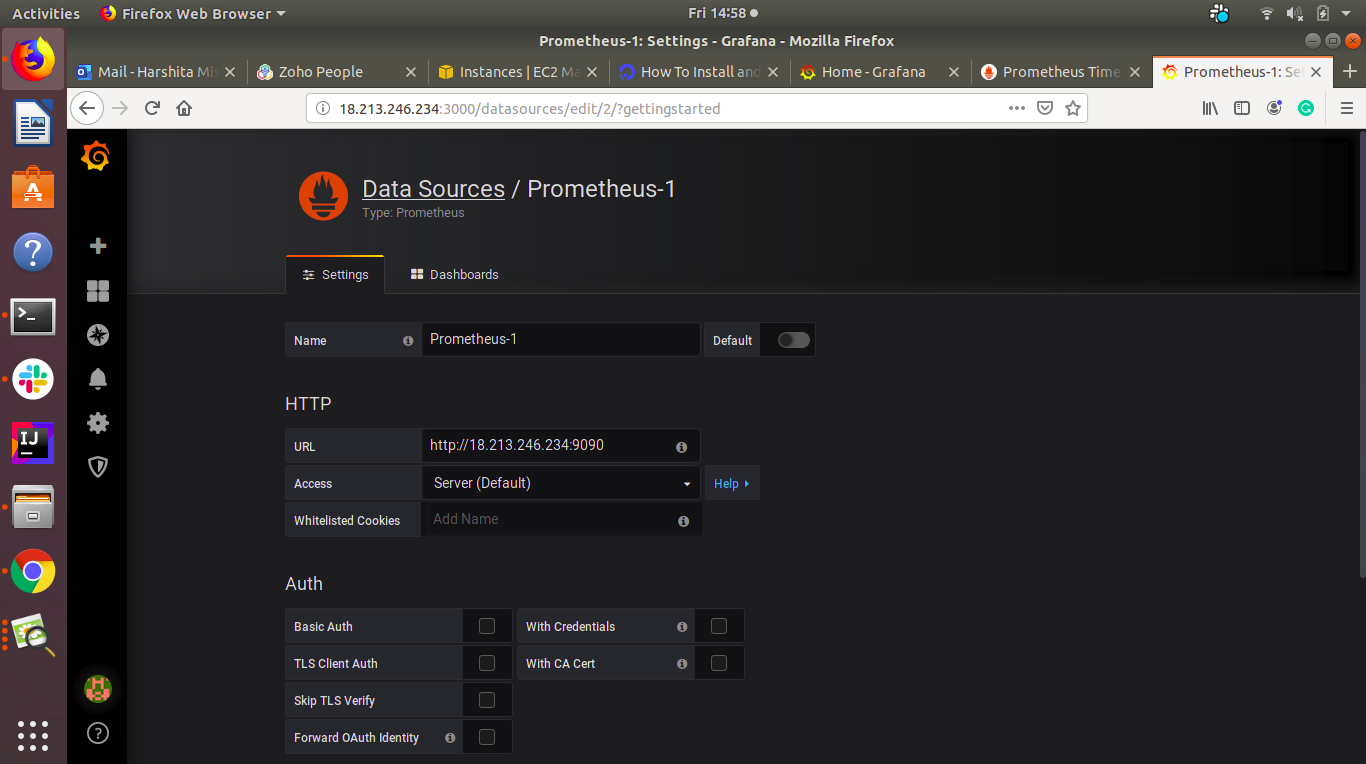1366x764 pixels.
Task: Reload the page in Firefox
Action: 152,108
